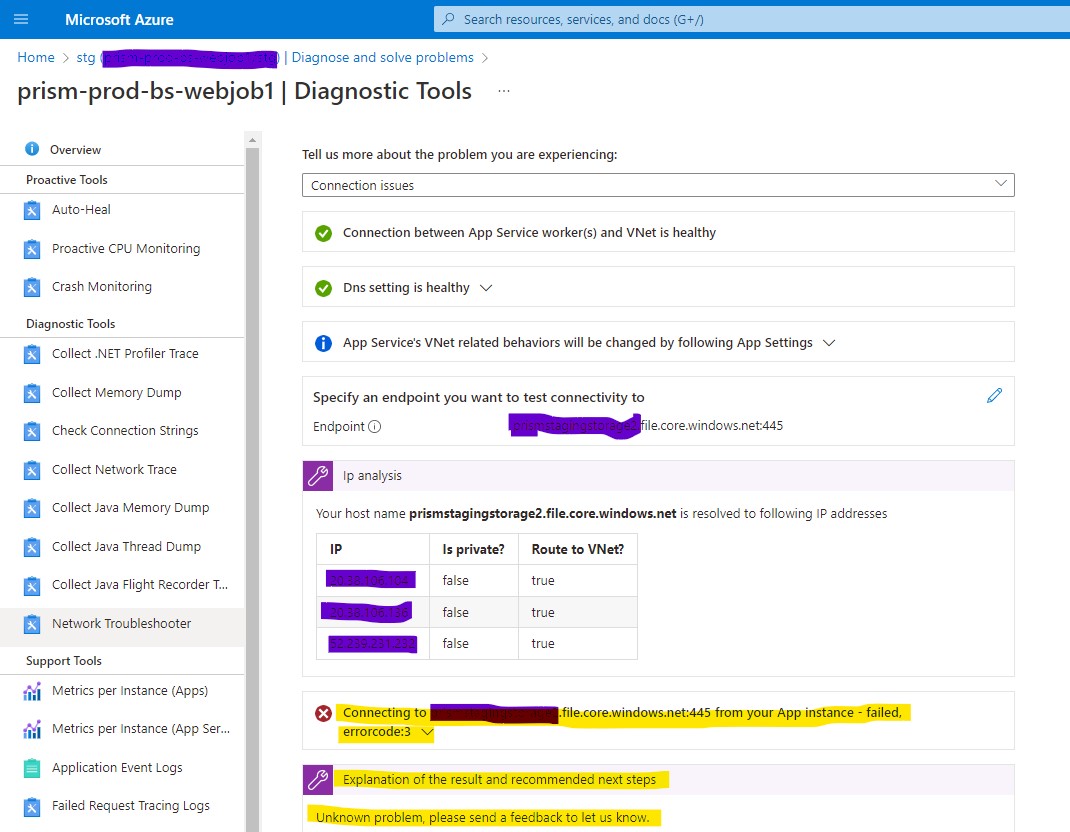Viewport: 1070px width, 832px height.
Task: Click the sidebar scrollbar up arrow
Action: tap(252, 139)
